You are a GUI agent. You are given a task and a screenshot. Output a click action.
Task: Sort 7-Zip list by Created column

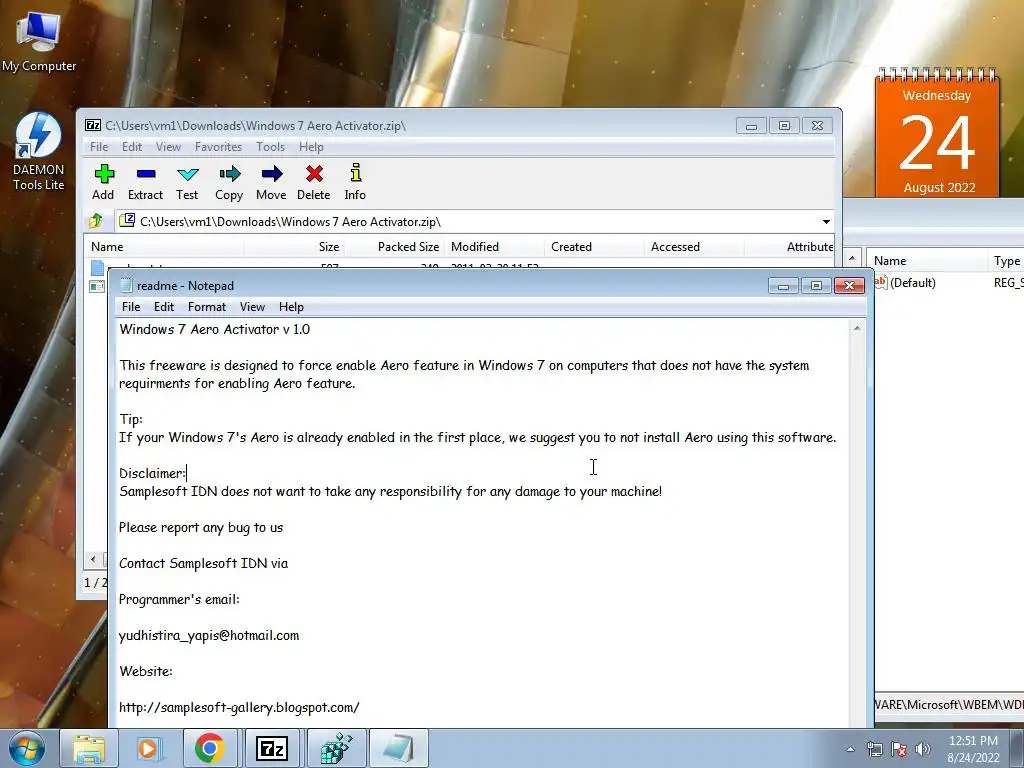[594, 247]
